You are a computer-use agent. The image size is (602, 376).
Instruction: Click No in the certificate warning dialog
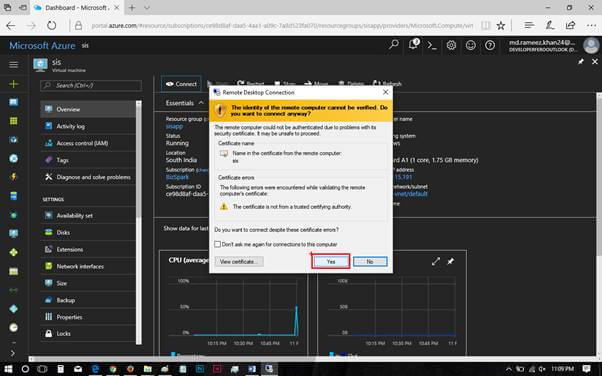point(370,262)
